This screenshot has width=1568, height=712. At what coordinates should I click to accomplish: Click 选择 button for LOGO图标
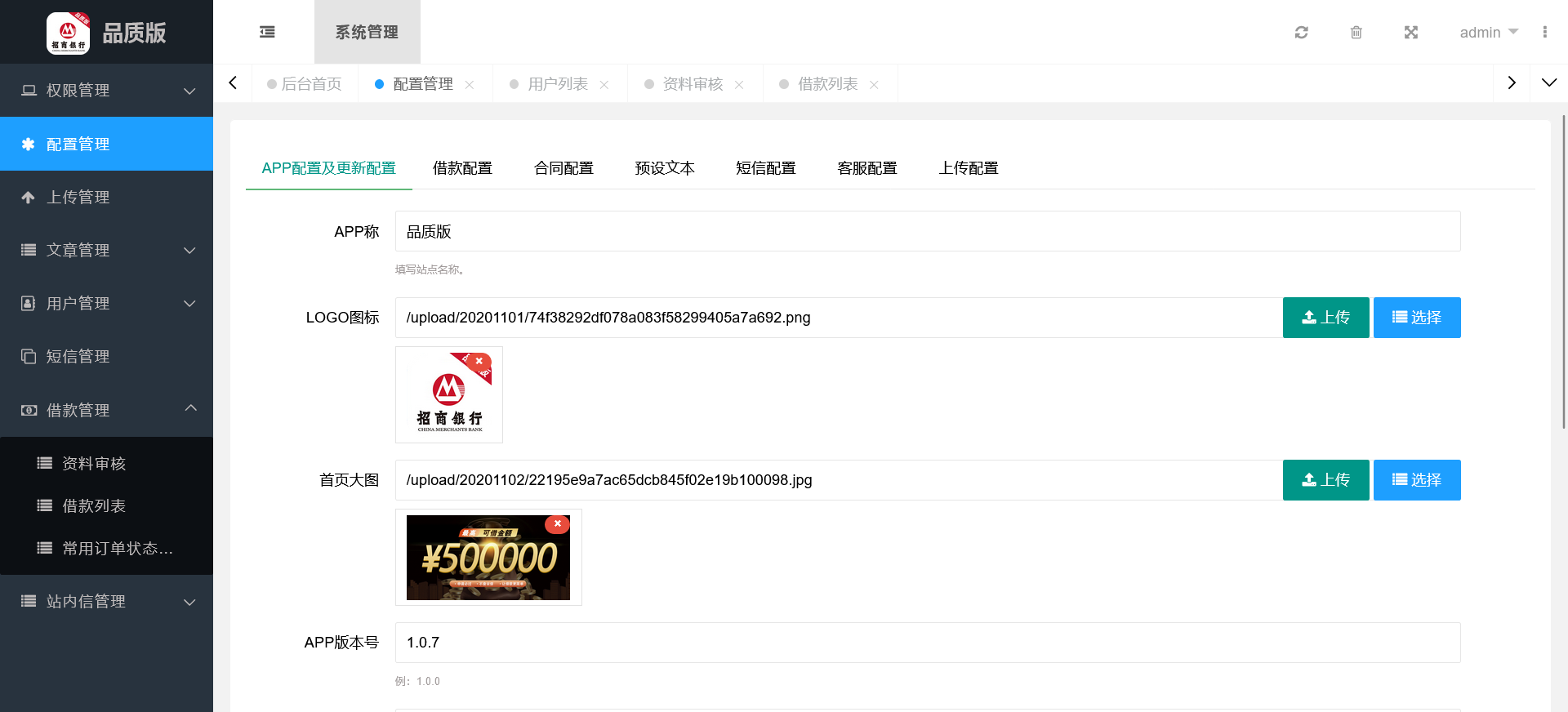click(x=1417, y=318)
